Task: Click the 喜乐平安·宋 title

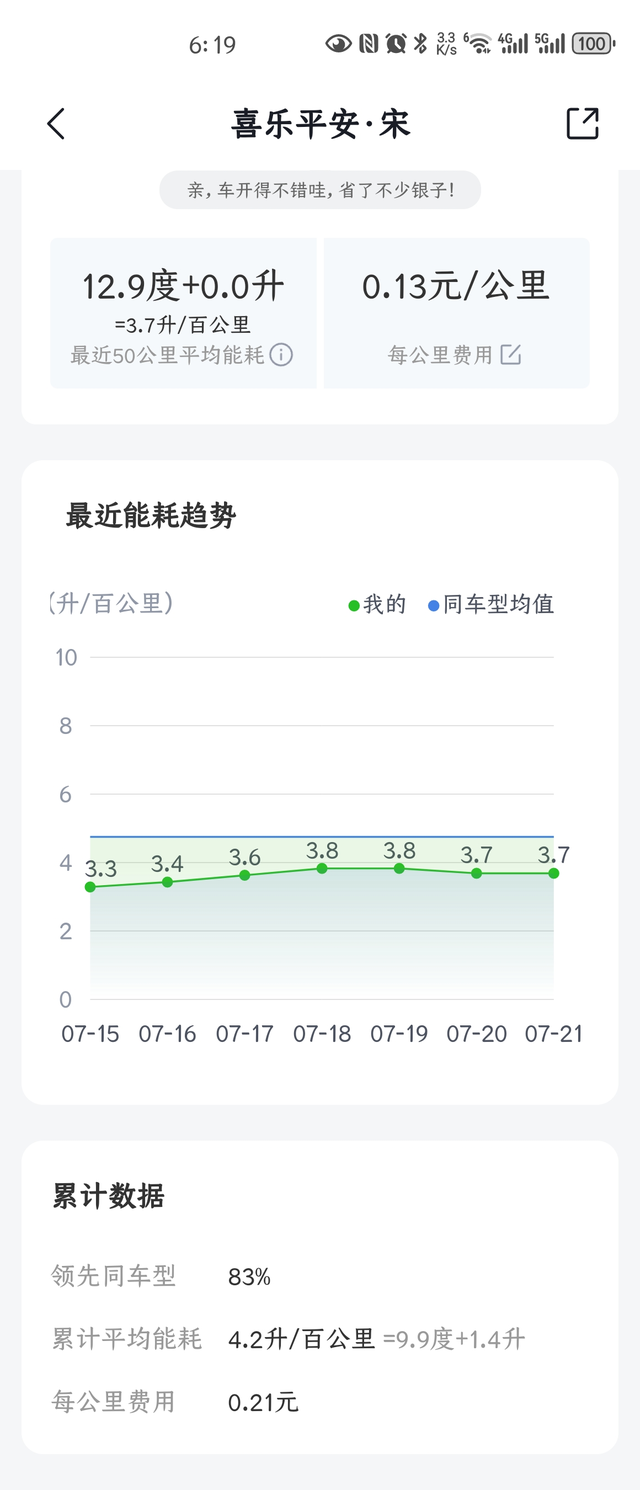Action: 320,123
